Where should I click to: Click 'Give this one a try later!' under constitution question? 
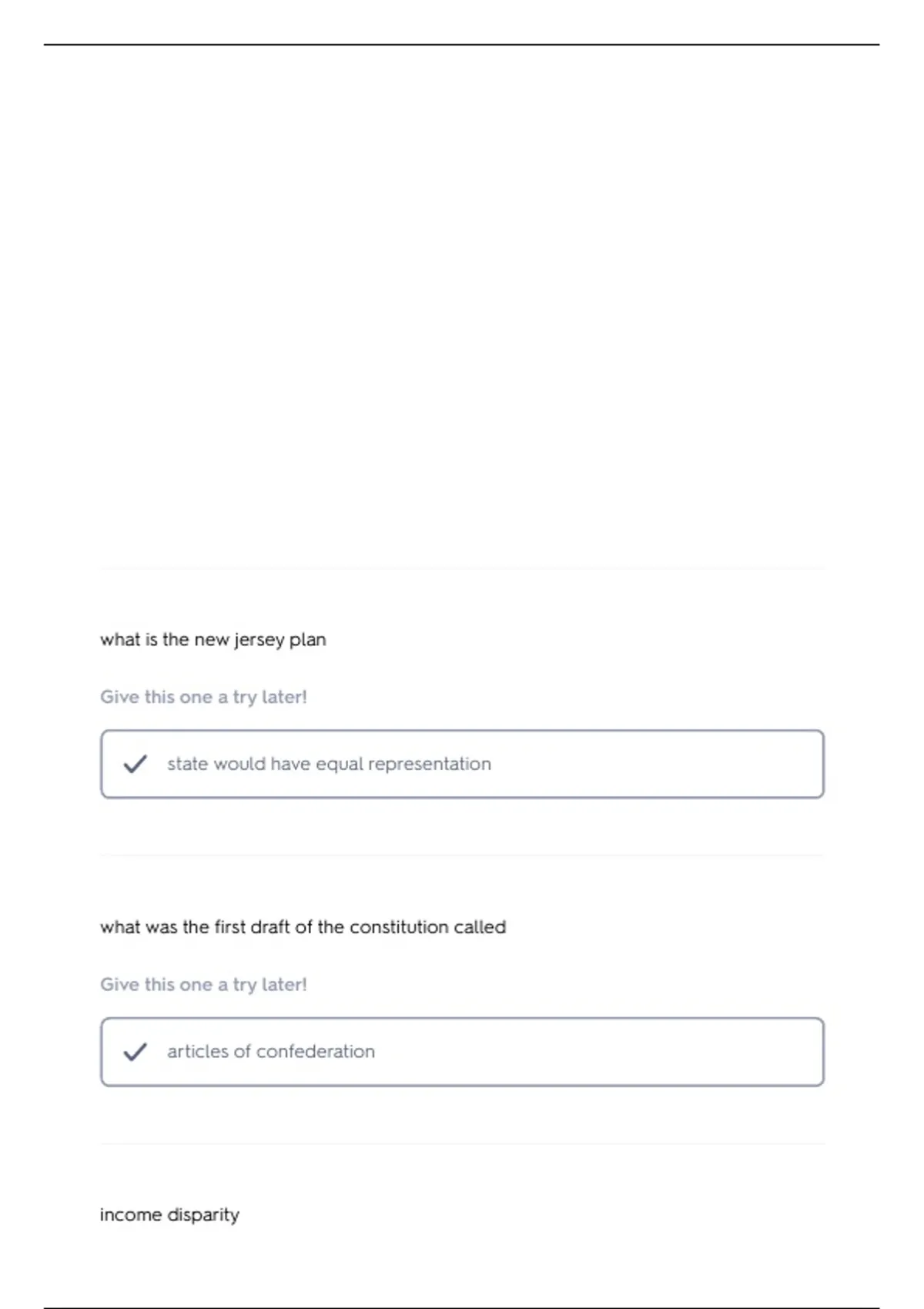pos(203,985)
